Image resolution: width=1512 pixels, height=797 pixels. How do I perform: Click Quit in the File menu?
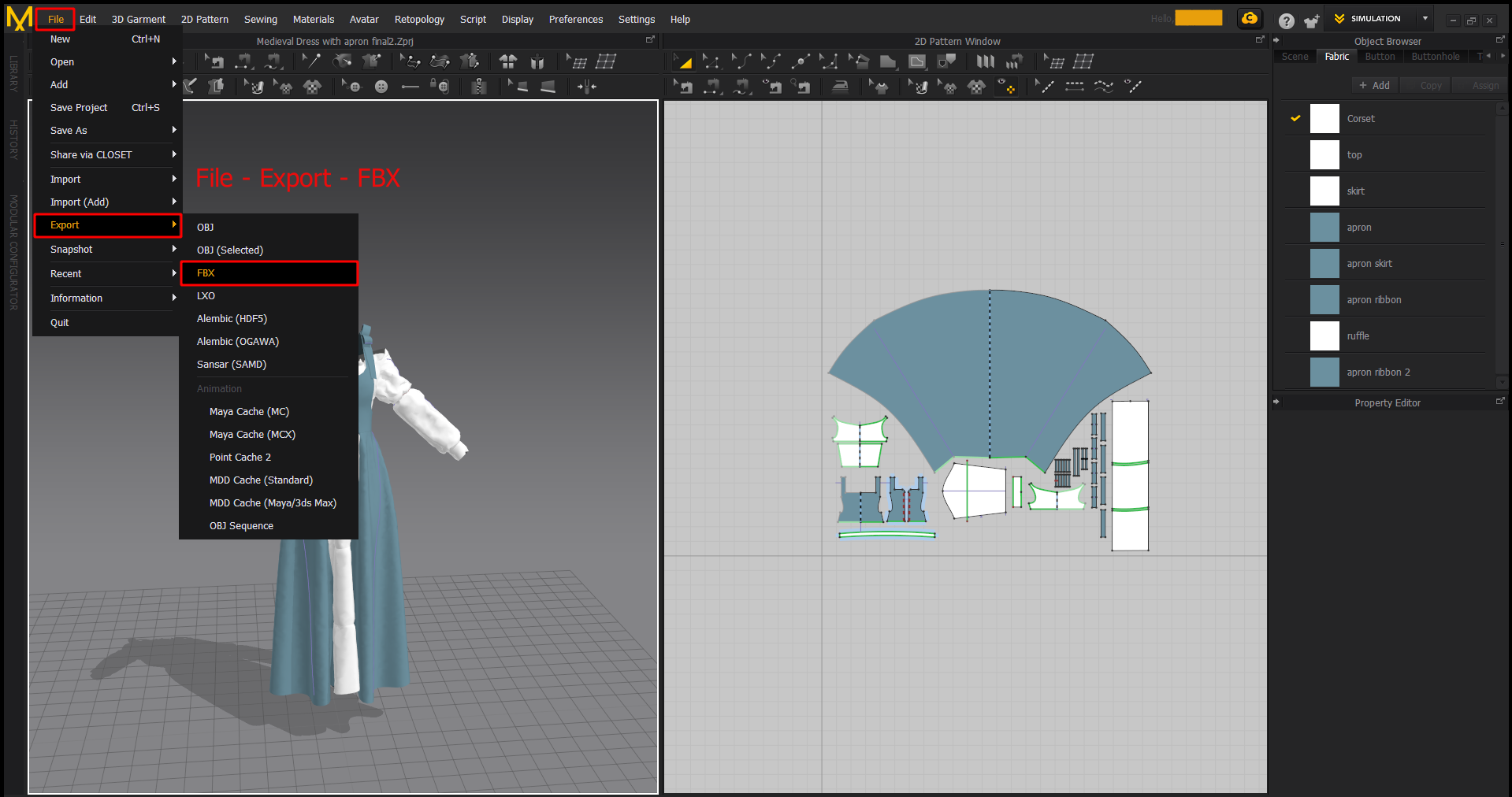[60, 323]
